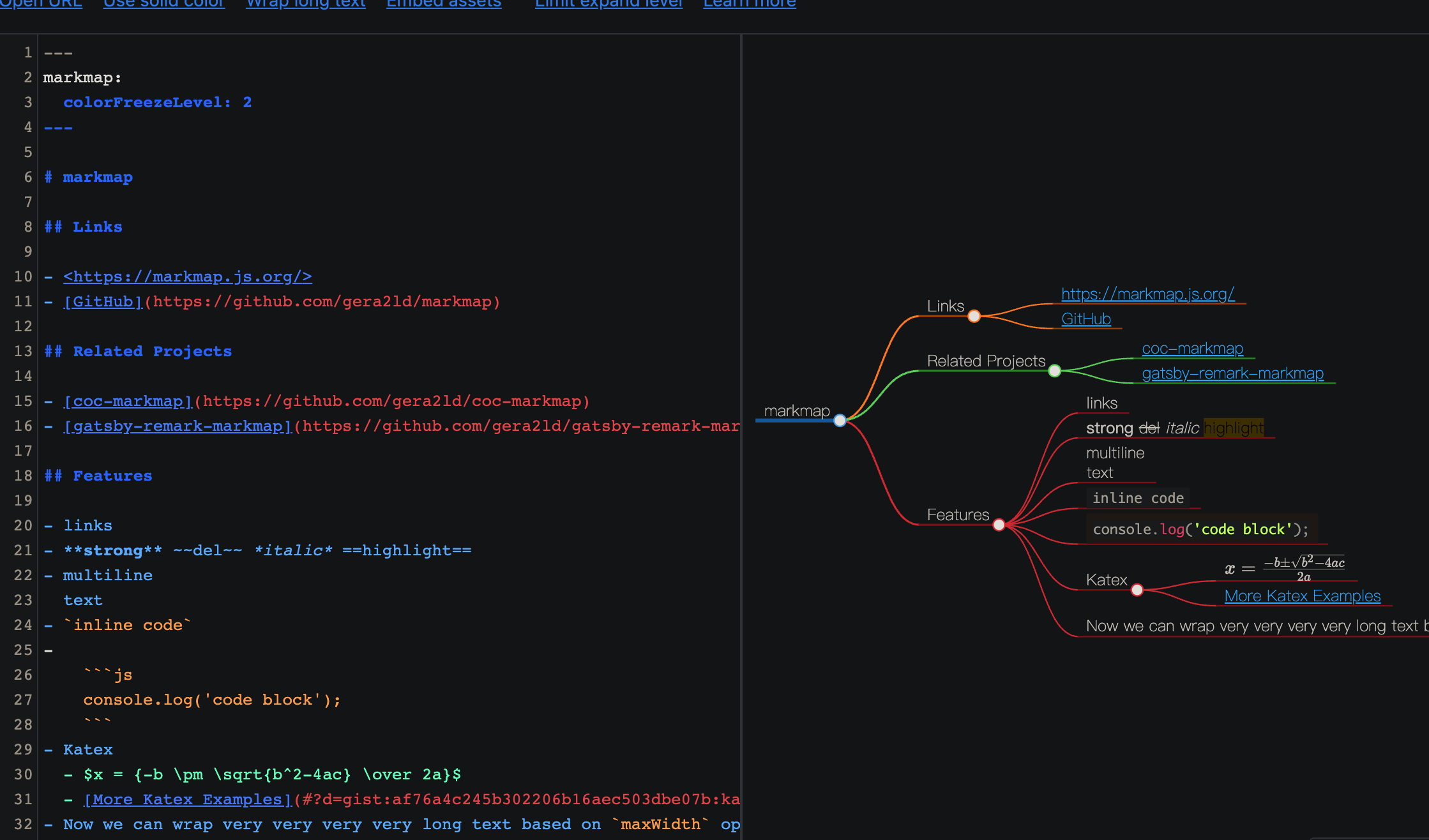Click line number 5 in the gutter
This screenshot has width=1429, height=840.
(27, 152)
